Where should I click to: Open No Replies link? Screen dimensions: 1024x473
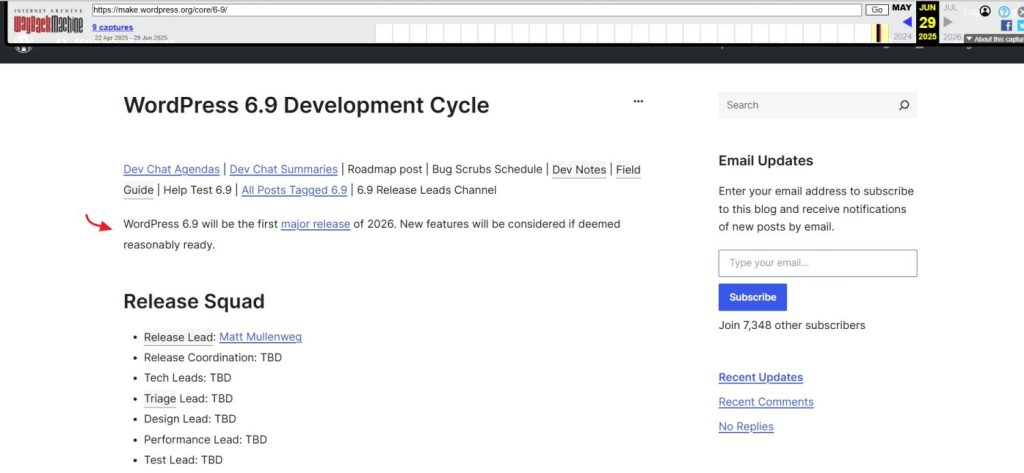click(x=746, y=427)
